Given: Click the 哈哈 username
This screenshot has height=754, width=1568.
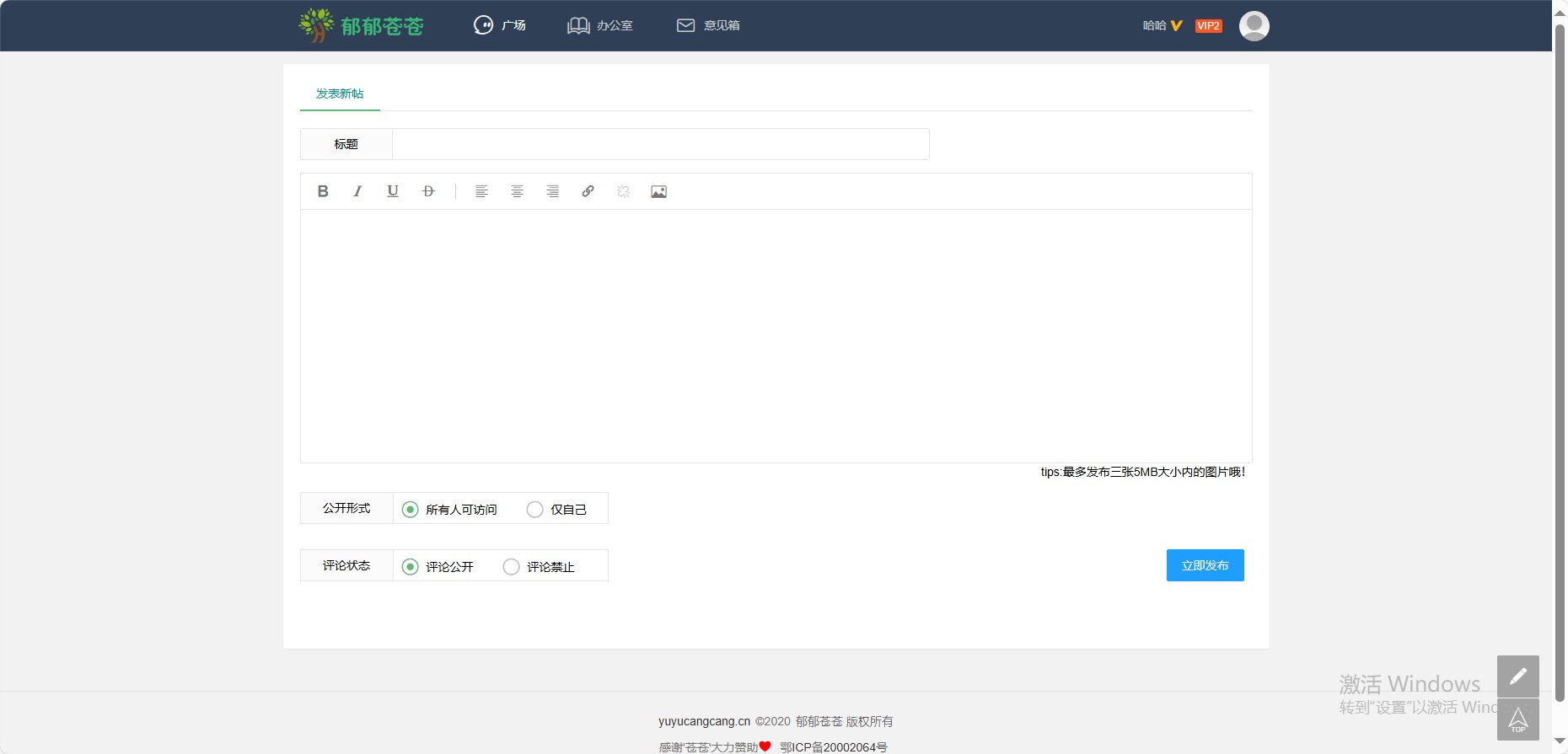Looking at the screenshot, I should click(1154, 25).
